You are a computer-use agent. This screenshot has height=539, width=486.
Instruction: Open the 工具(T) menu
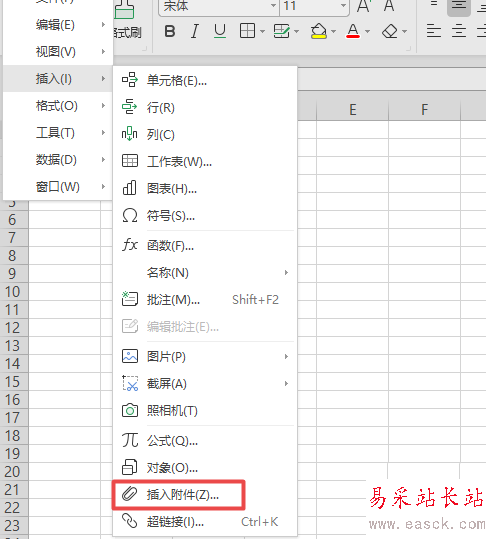point(58,133)
